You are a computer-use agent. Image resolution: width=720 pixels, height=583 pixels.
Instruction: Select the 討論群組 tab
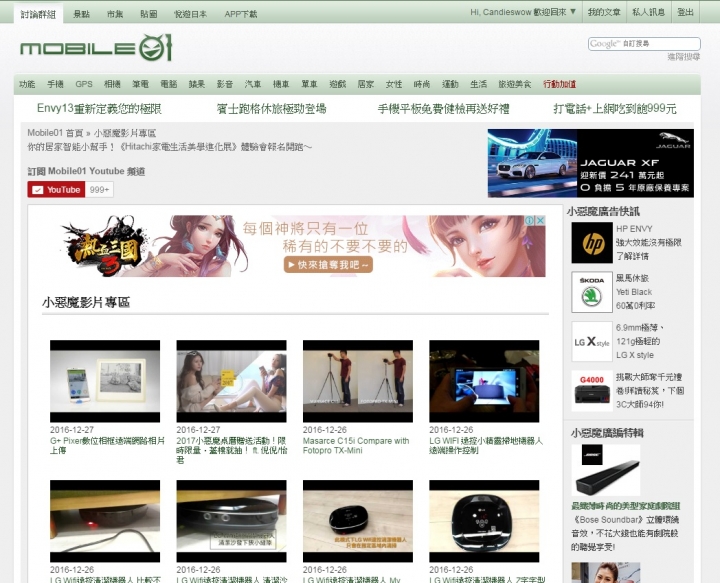[x=38, y=14]
